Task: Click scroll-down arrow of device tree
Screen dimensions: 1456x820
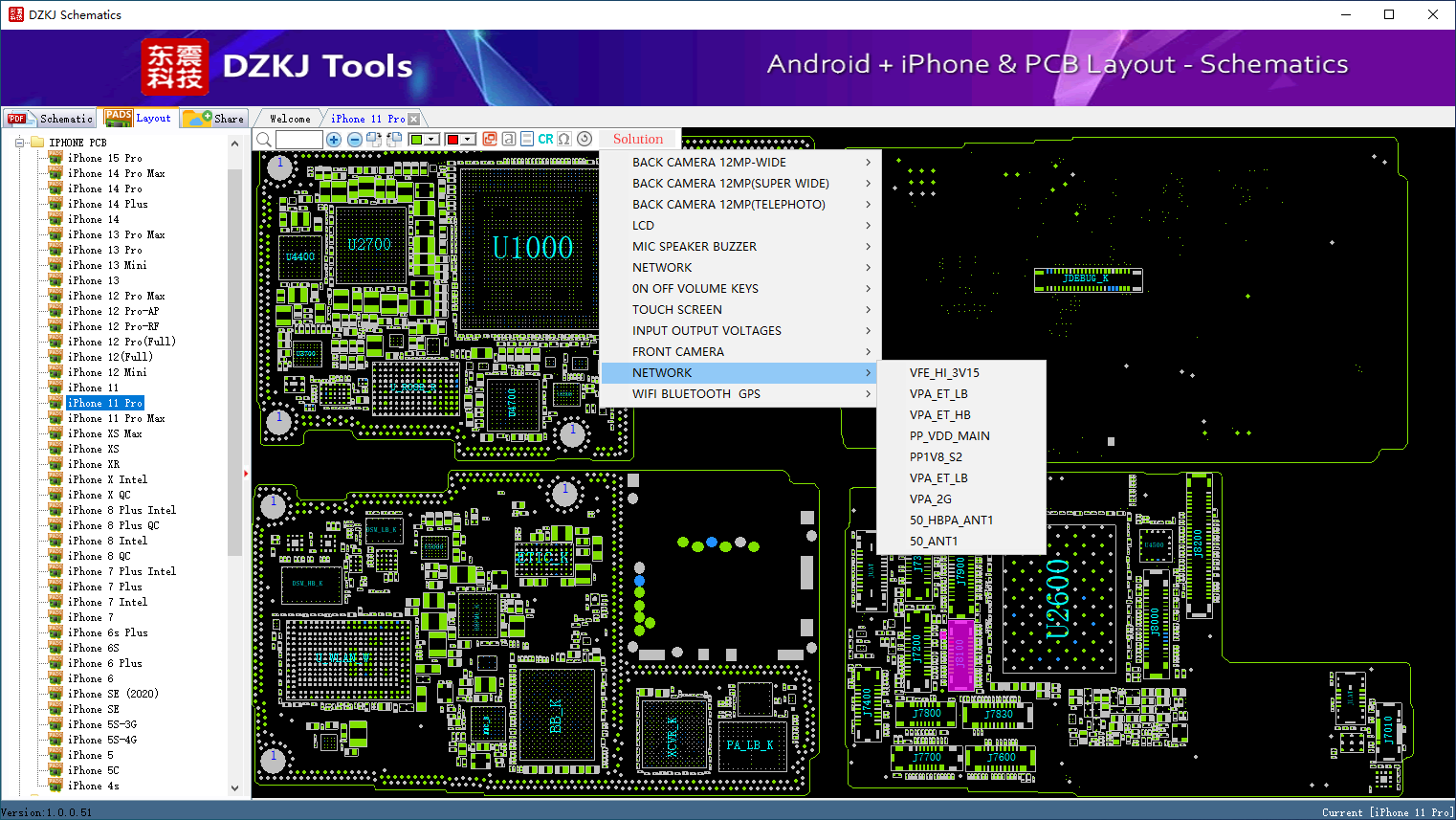Action: (x=235, y=788)
